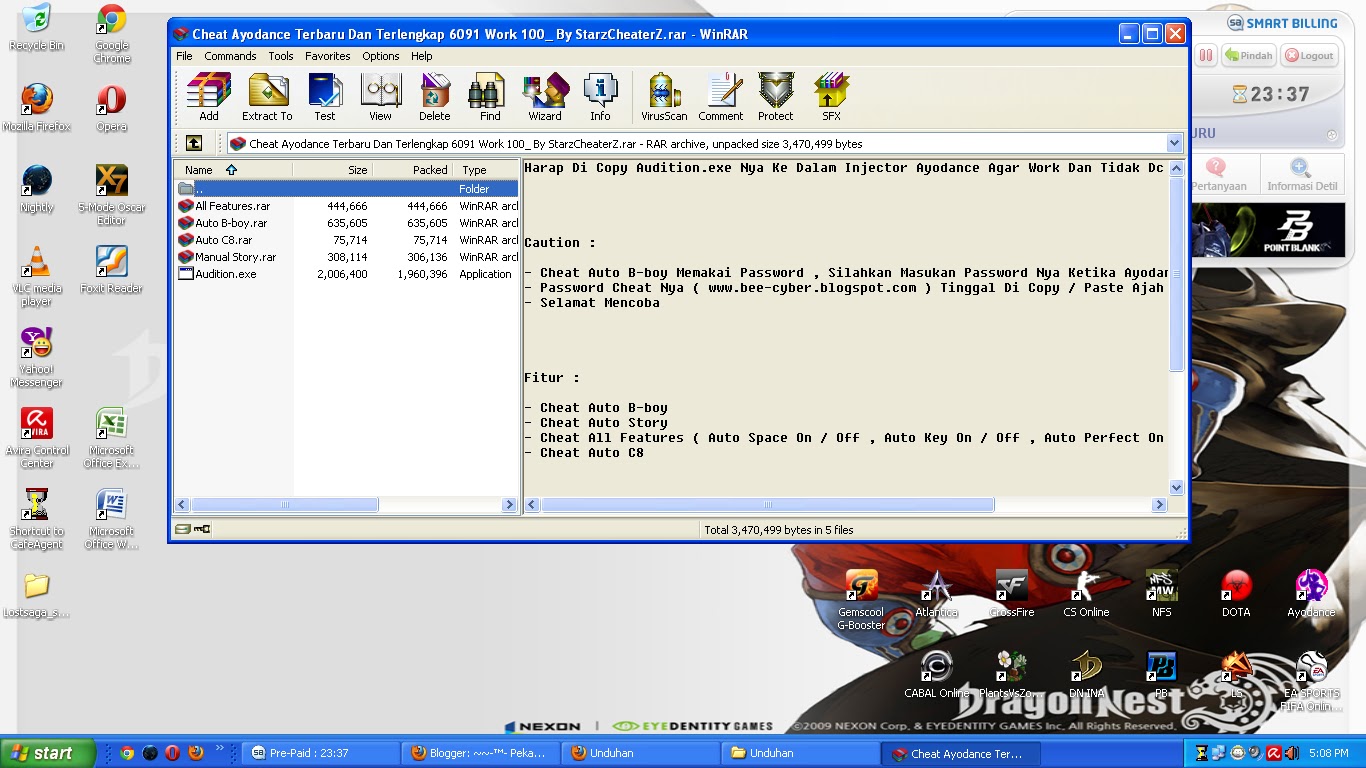The height and width of the screenshot is (768, 1366).
Task: Click file list scroll right arrow
Action: [x=509, y=505]
